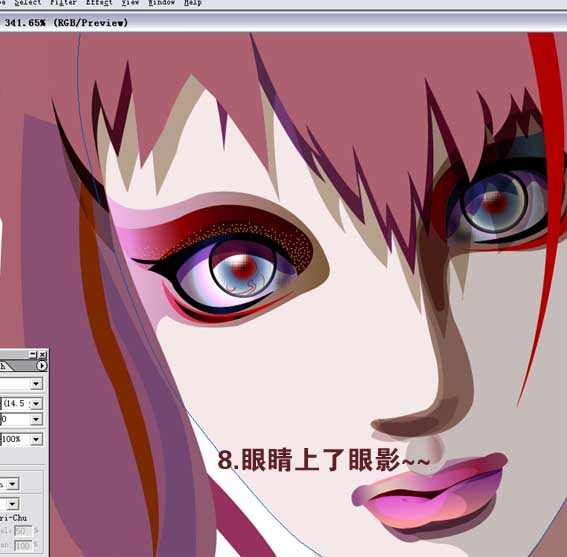The width and height of the screenshot is (567, 557).
Task: Open the floating panel's flyout menu arrow
Action: coord(42,366)
